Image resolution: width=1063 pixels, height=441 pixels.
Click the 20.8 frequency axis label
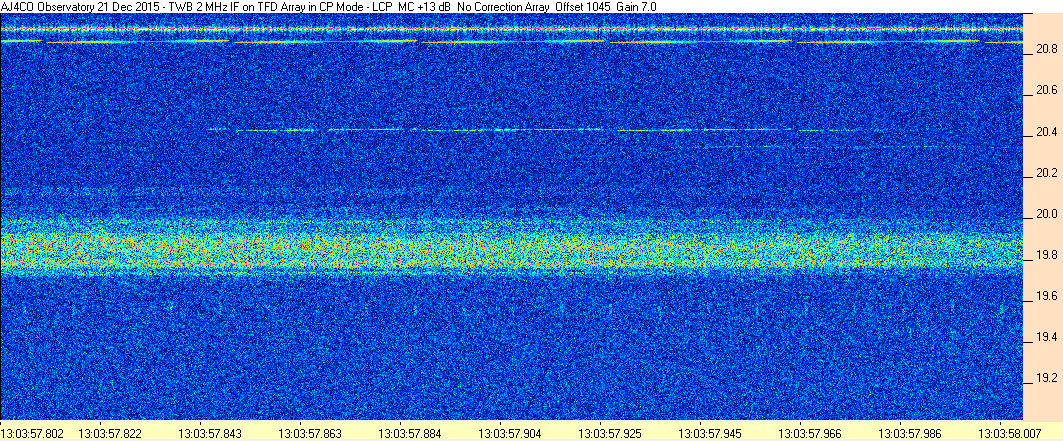pos(1047,49)
